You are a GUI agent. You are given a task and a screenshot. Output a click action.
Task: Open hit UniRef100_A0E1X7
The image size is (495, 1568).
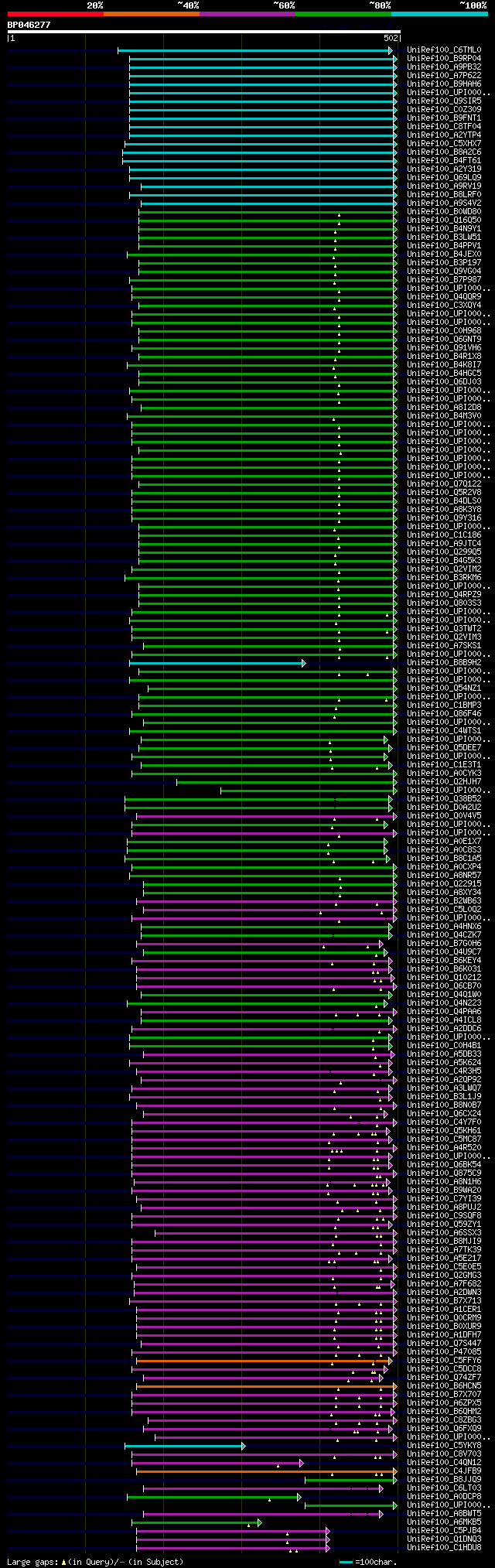click(444, 842)
